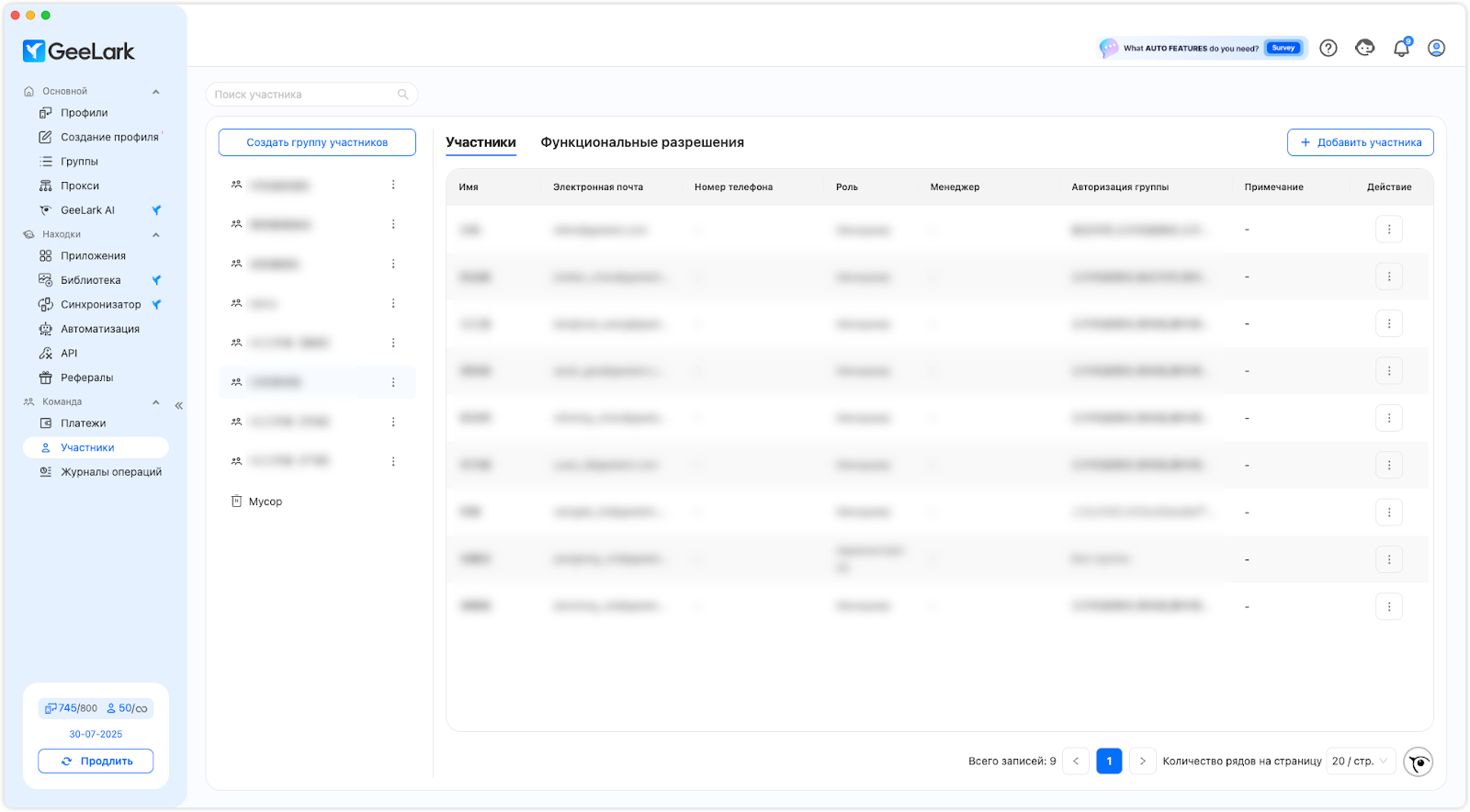Select Участники in the sidebar

[x=96, y=447]
